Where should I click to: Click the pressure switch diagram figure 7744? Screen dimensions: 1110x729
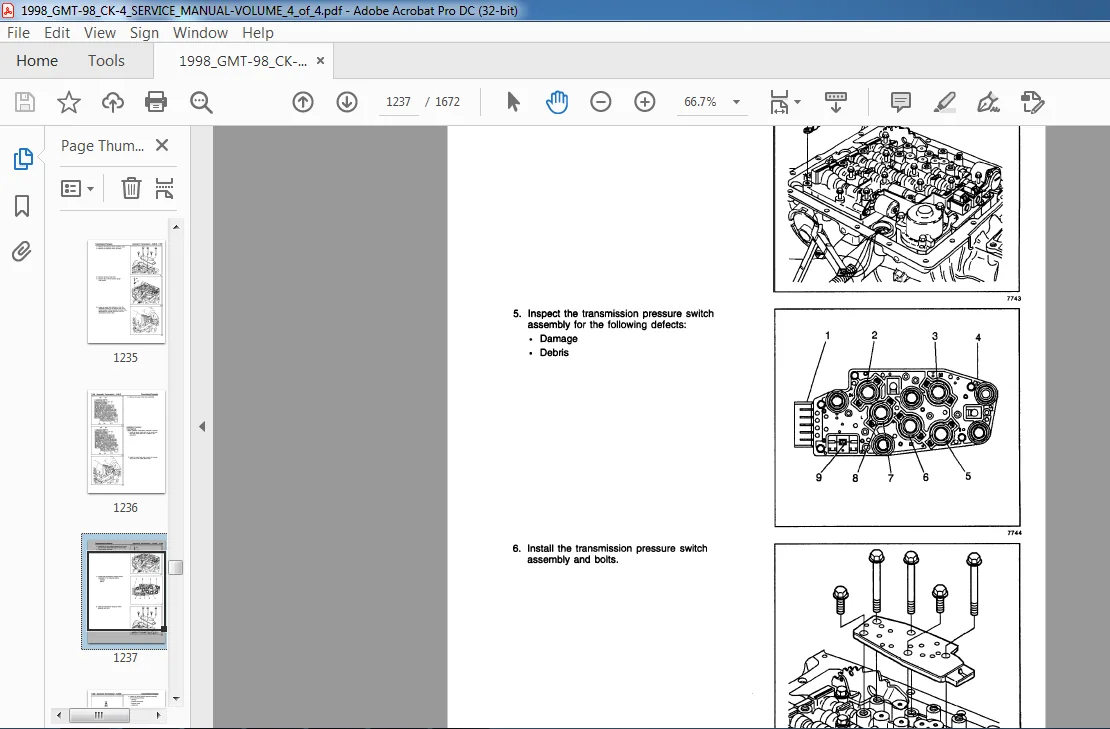(897, 418)
